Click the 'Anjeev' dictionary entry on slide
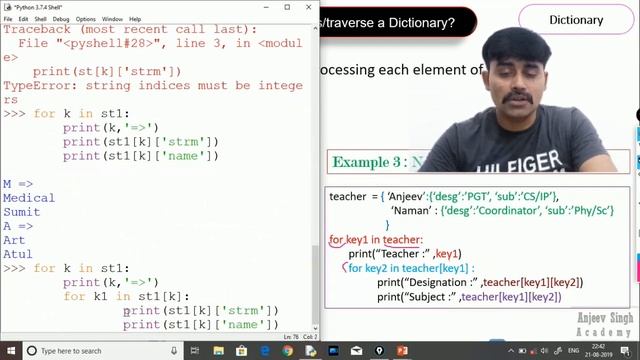640x360 pixels. [473, 196]
